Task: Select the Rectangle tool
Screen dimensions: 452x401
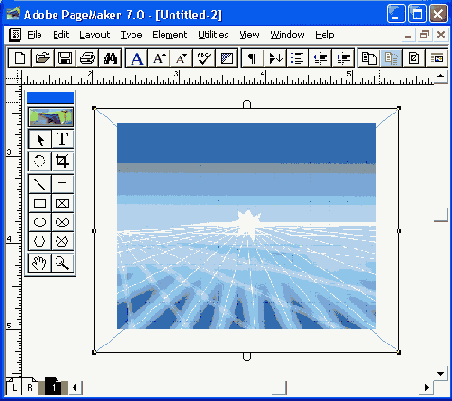Action: point(40,203)
